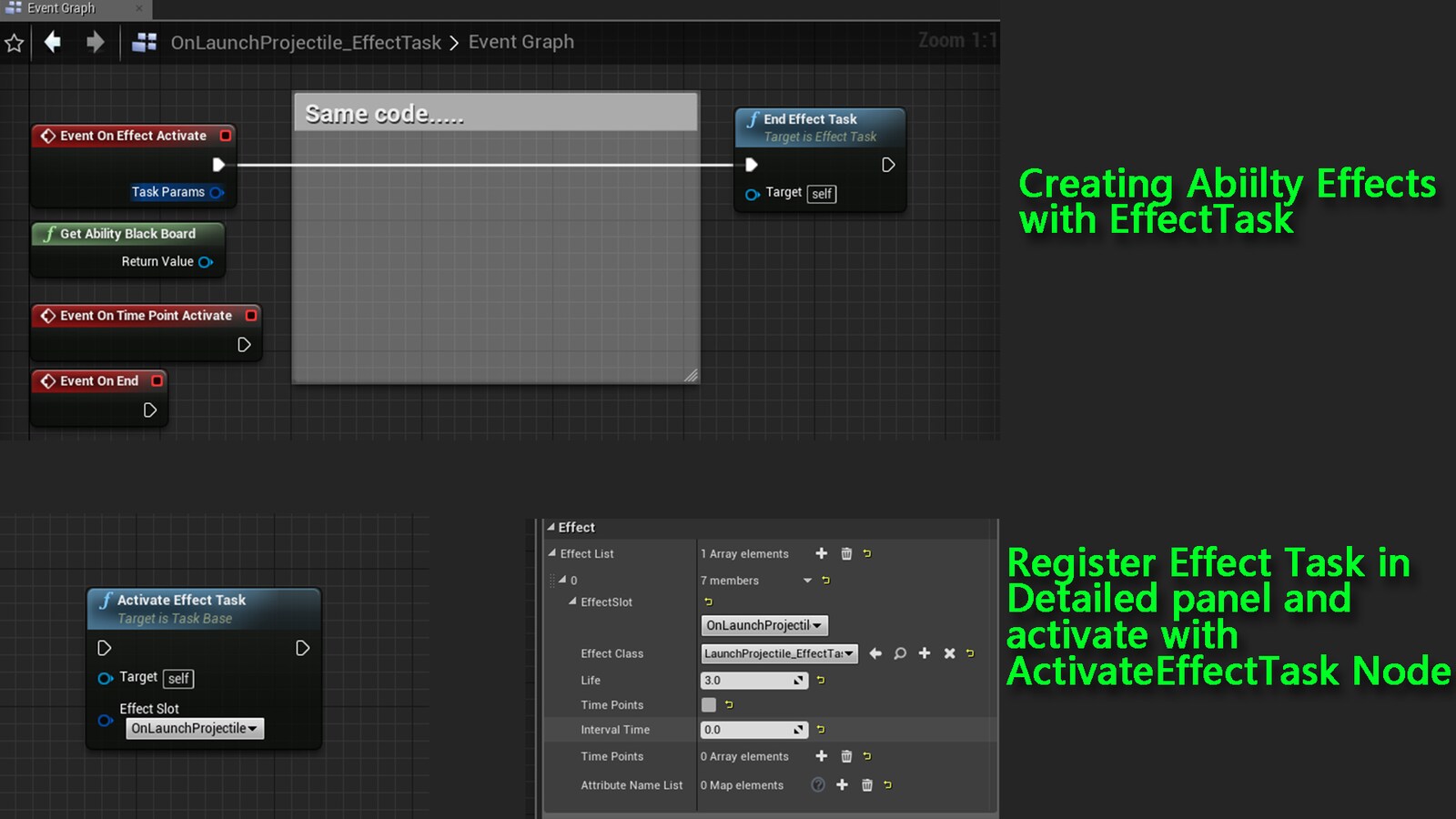Click the use-selected arrow next to Effect Class
Screen dimensions: 1456x819
pyautogui.click(x=875, y=653)
